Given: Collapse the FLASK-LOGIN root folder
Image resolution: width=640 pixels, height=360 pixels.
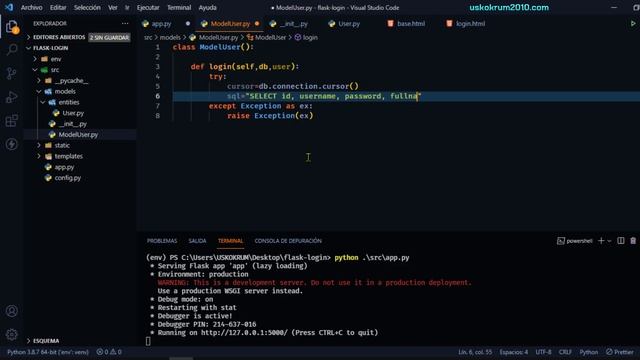Looking at the screenshot, I should click(x=51, y=48).
